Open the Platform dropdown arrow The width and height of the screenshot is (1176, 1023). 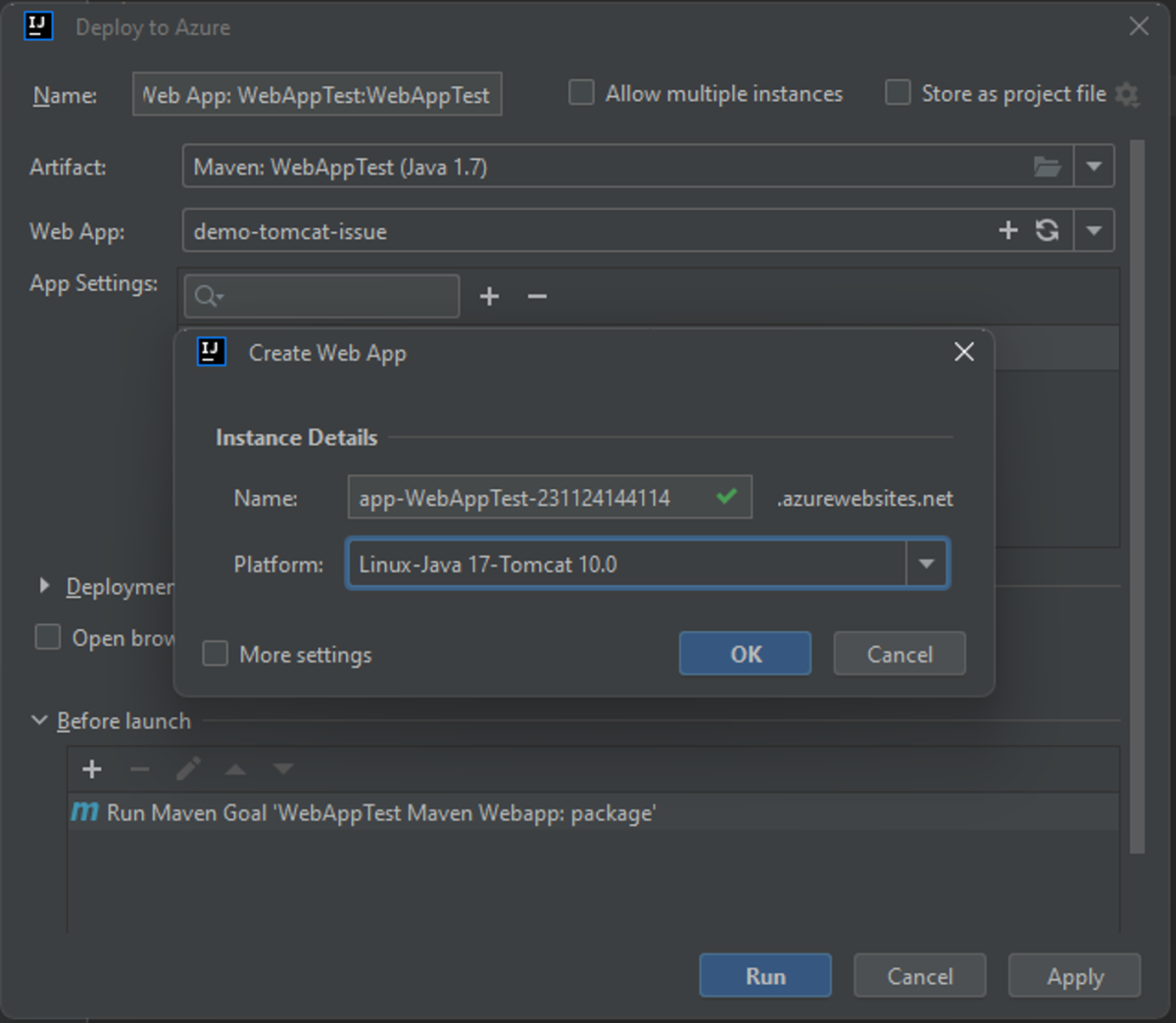click(926, 563)
